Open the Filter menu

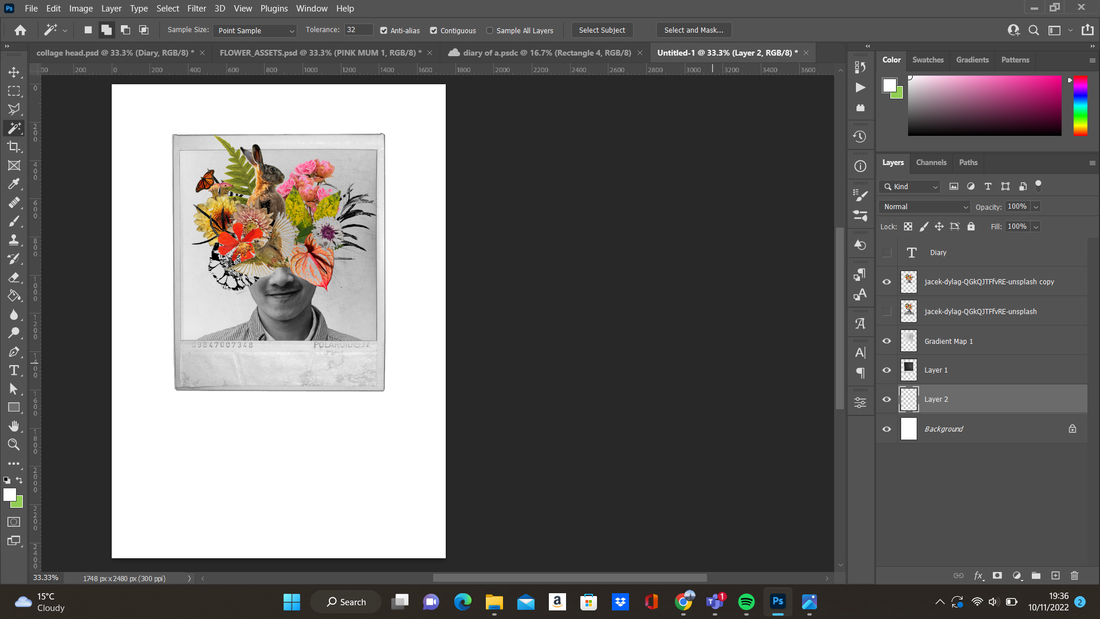[196, 8]
